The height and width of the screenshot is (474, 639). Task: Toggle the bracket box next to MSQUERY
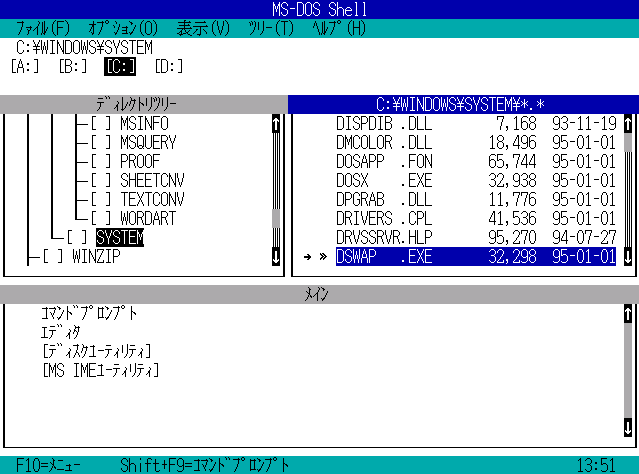point(101,143)
